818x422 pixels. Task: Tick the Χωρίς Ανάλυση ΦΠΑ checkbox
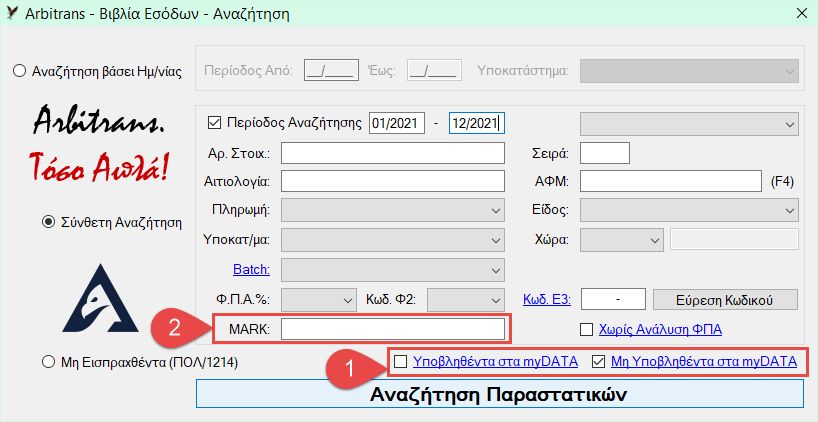tap(587, 329)
